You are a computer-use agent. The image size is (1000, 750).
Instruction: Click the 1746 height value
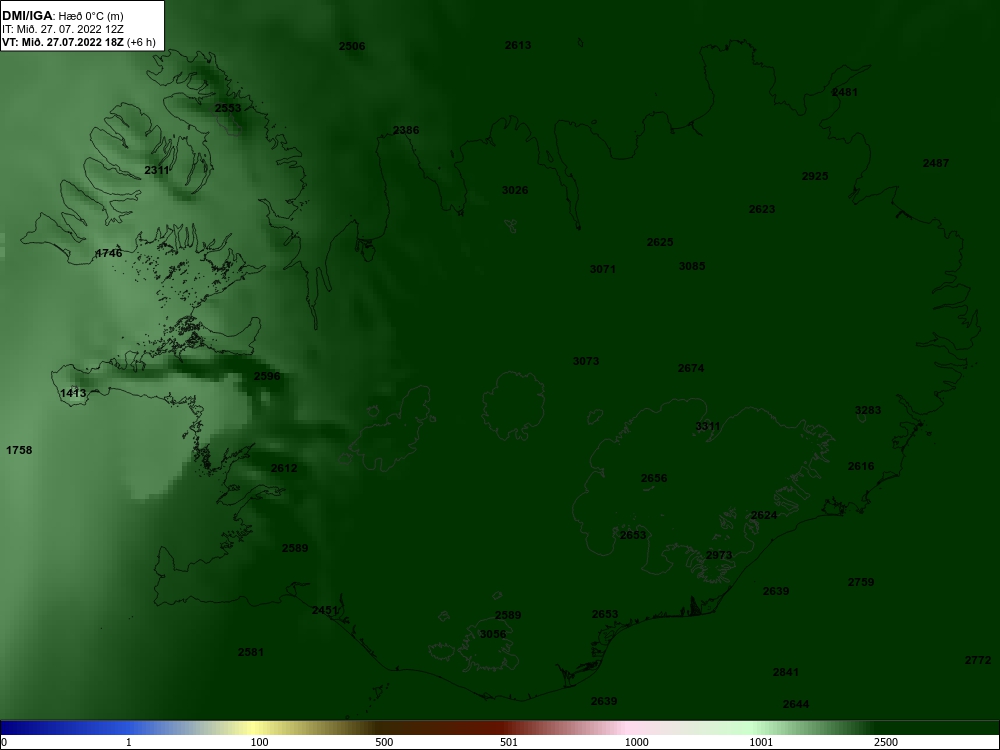click(108, 253)
